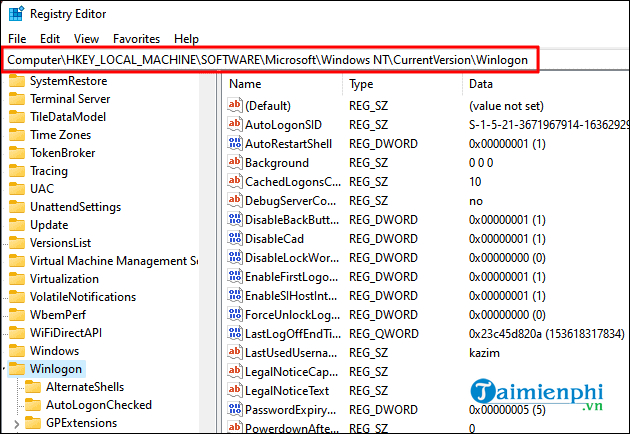Open the File menu
This screenshot has height=434, width=630.
point(17,39)
